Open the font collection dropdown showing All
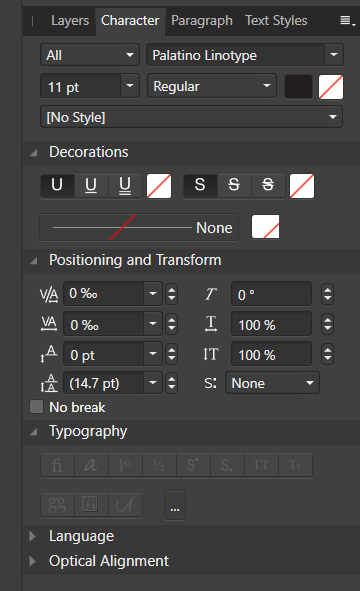The image size is (360, 591). tap(90, 55)
